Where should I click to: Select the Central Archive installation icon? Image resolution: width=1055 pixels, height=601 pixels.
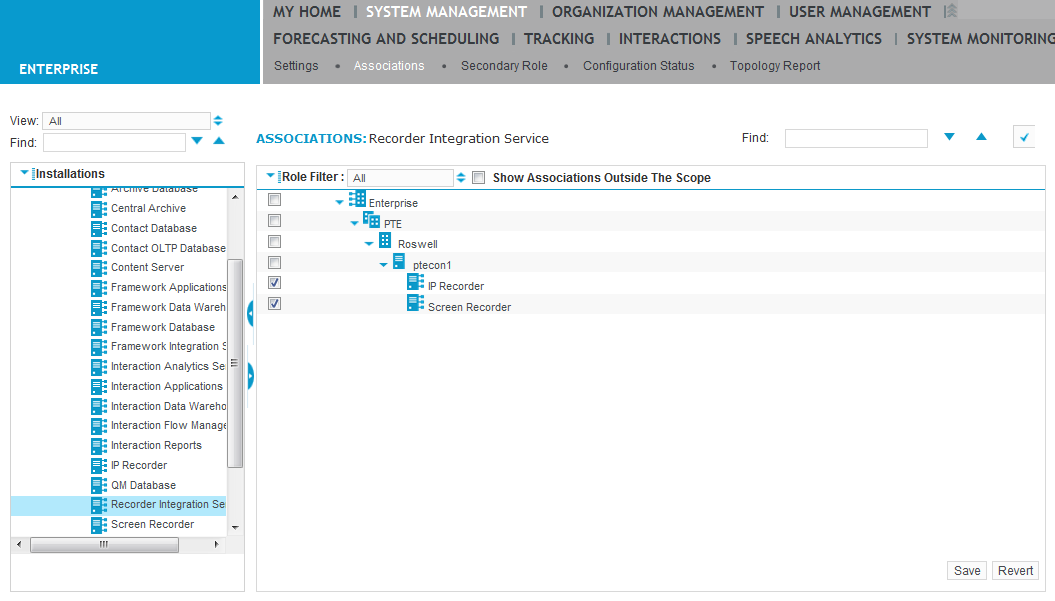(x=99, y=208)
